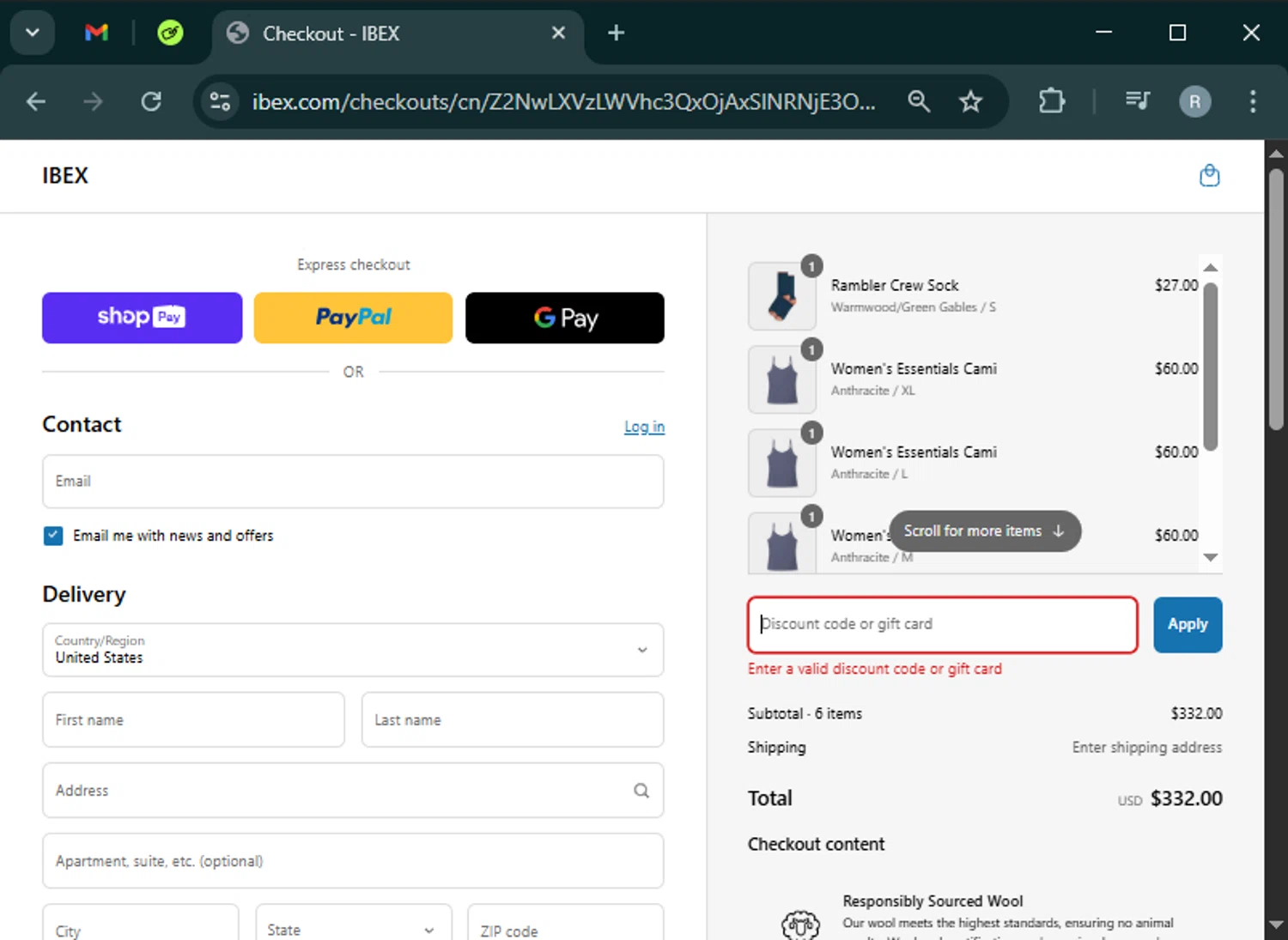Screen dimensions: 1288x940
Task: Click the browser address bar URL
Action: (563, 102)
